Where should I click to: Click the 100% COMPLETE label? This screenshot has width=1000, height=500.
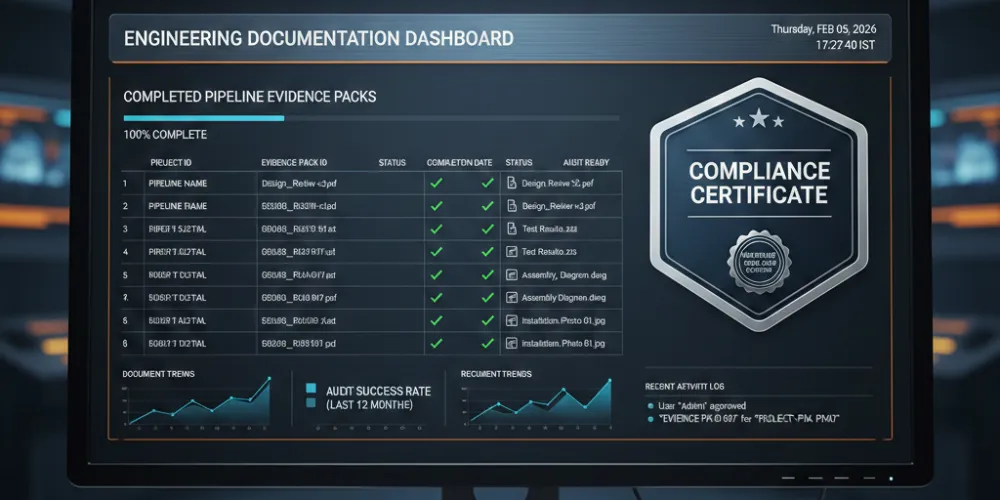point(165,135)
